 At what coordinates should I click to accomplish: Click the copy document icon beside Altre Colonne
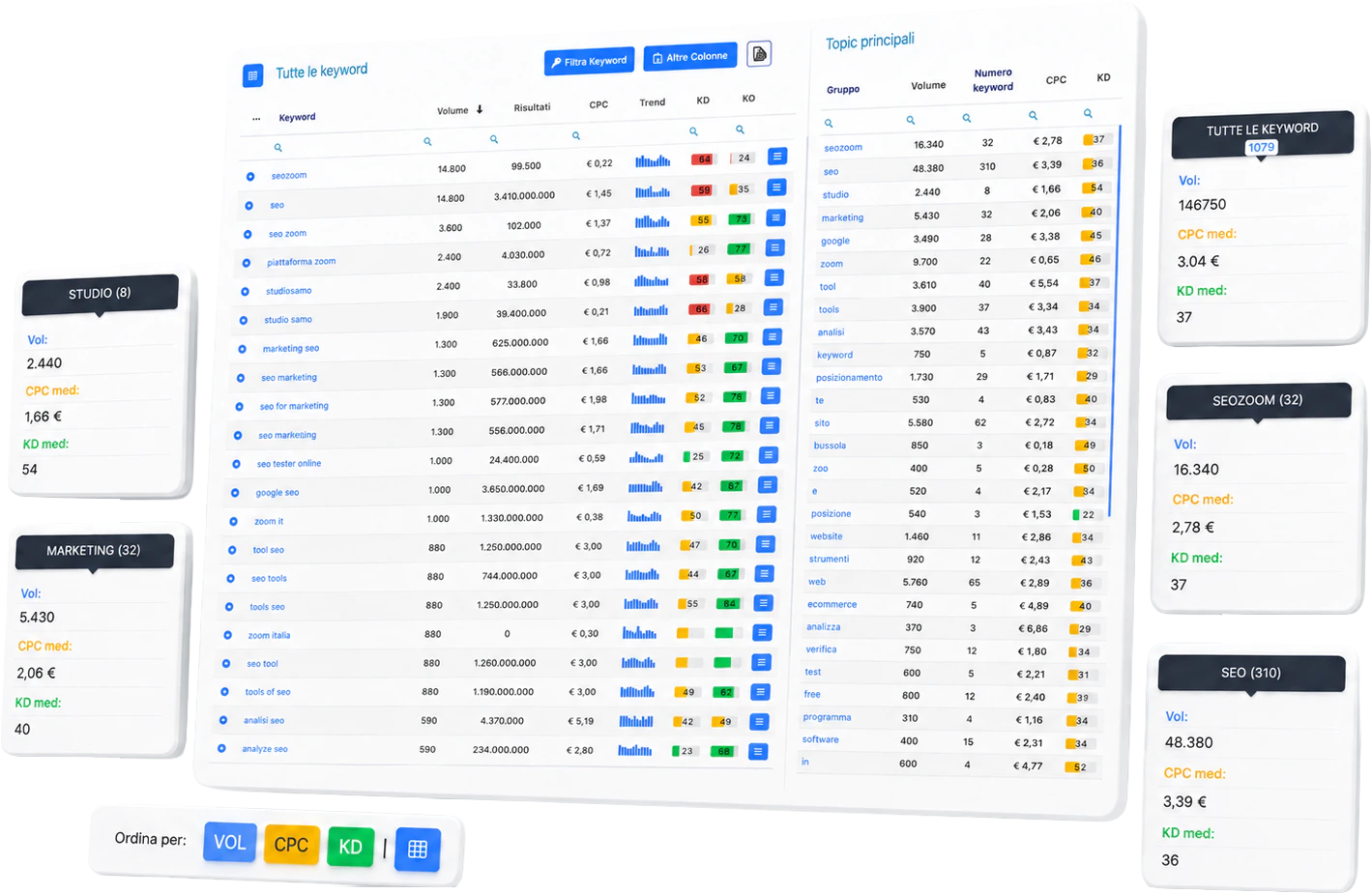pyautogui.click(x=760, y=54)
